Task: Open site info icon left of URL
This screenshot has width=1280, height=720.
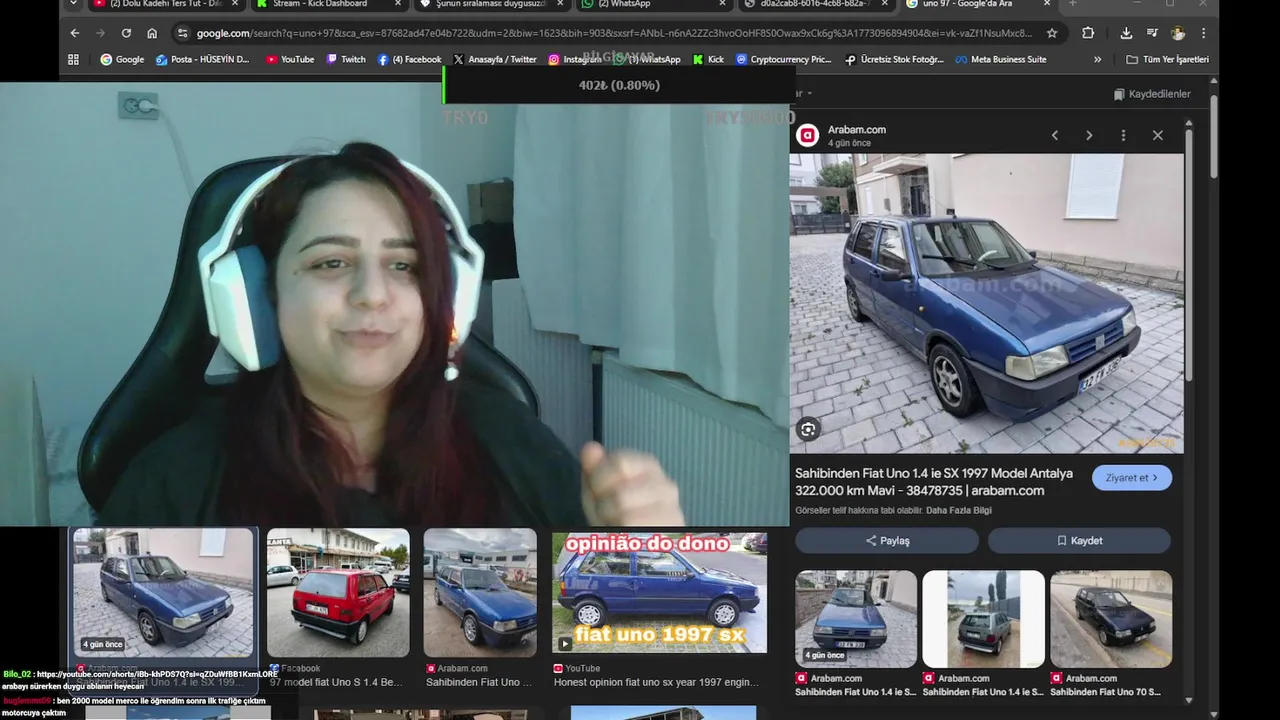Action: point(182,33)
